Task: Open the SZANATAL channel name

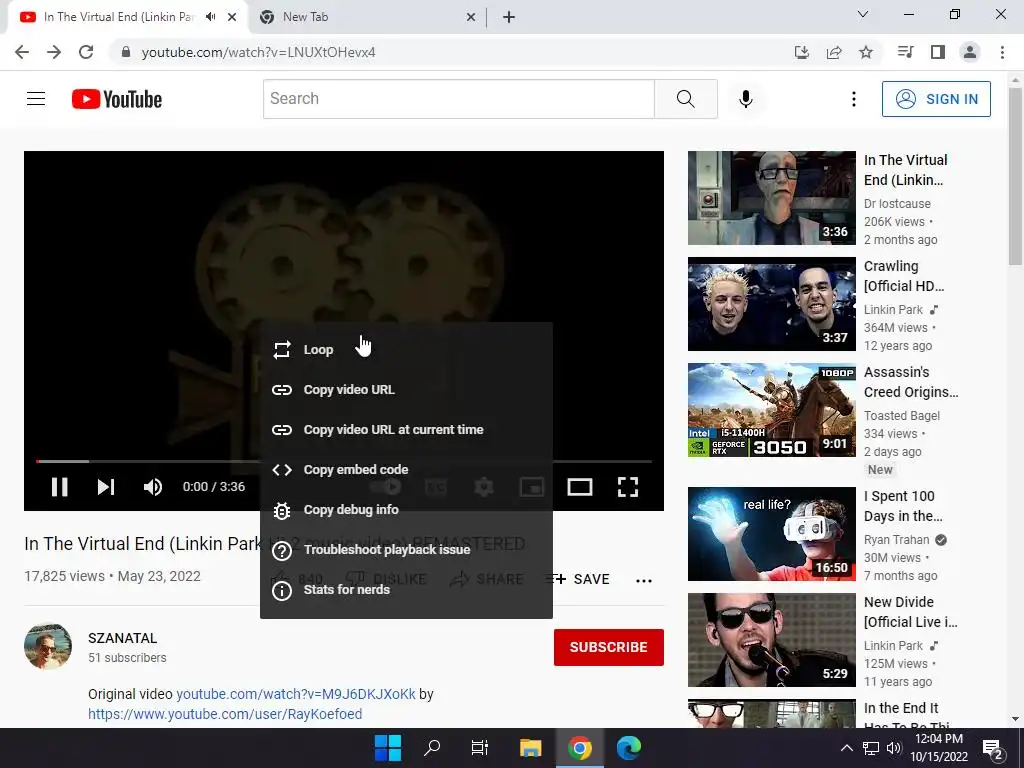Action: point(123,638)
